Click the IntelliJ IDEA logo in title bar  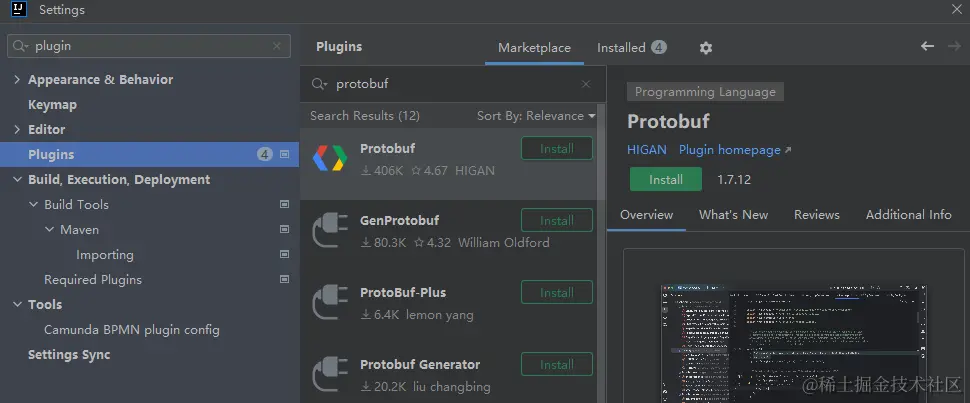(x=19, y=9)
